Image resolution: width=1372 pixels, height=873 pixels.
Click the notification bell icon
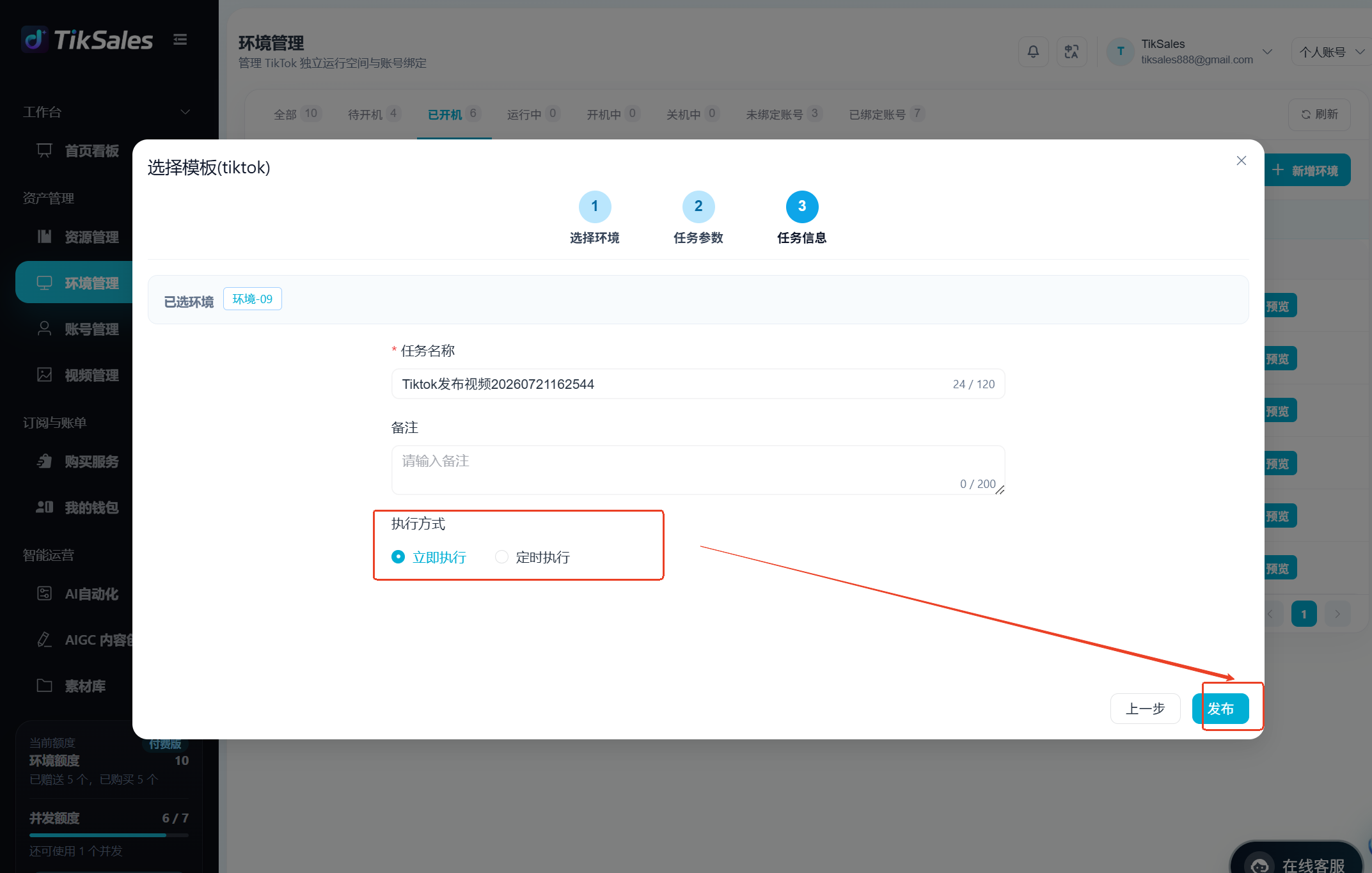[x=1033, y=52]
